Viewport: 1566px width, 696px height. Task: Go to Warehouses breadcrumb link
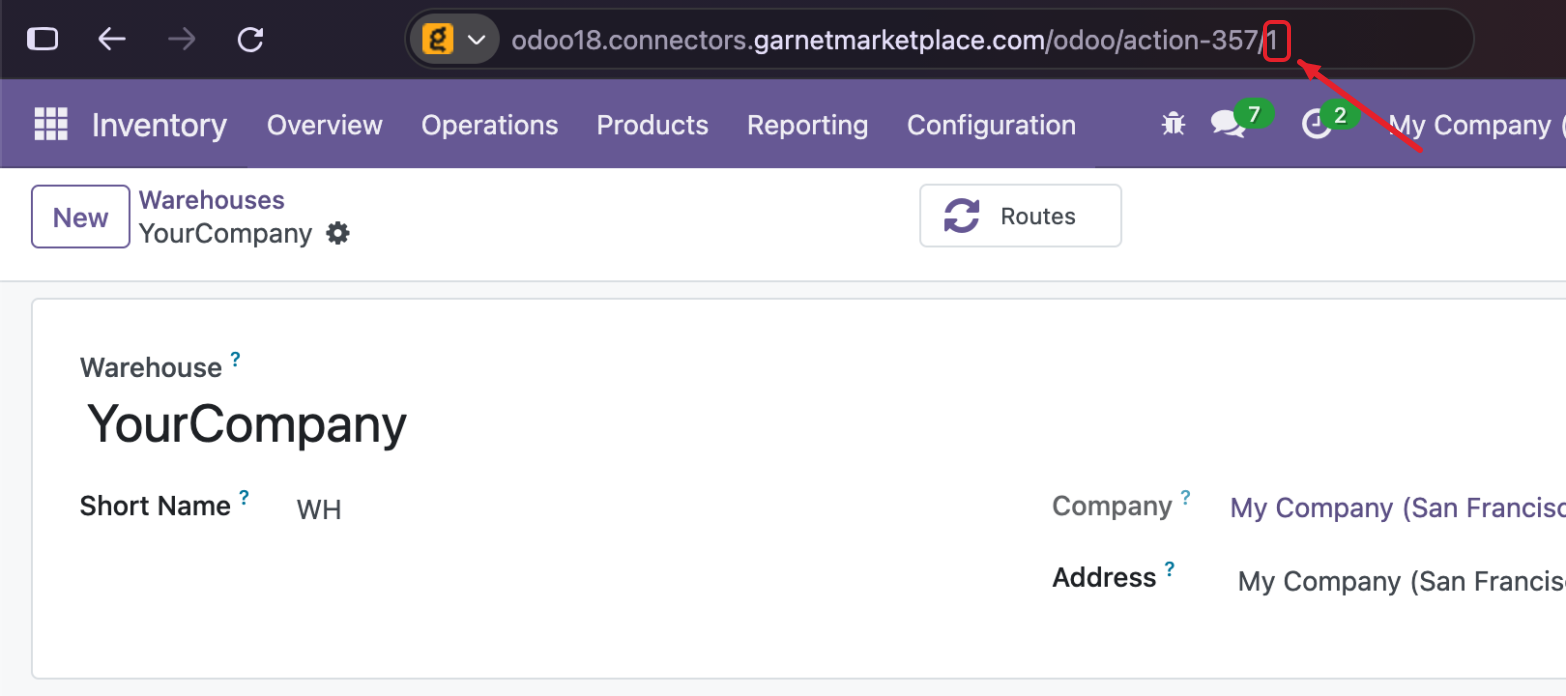(211, 200)
